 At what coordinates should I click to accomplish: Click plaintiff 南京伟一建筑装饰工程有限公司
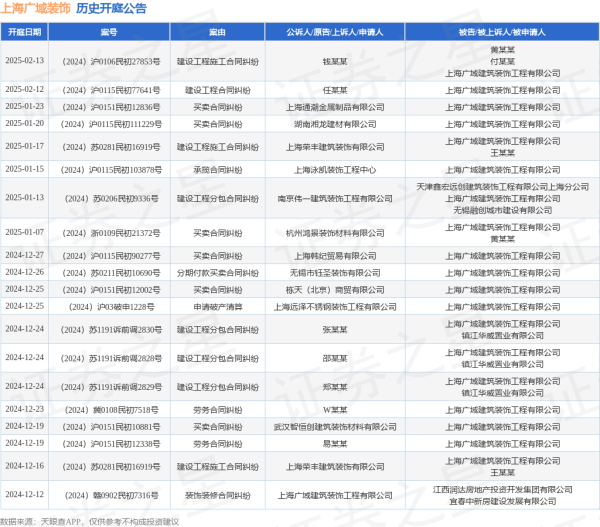click(x=335, y=199)
